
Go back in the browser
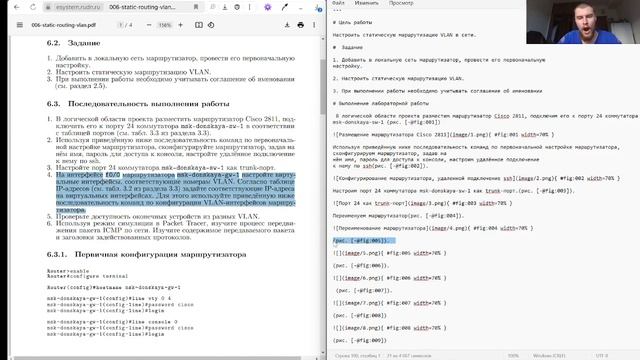(x=17, y=7)
